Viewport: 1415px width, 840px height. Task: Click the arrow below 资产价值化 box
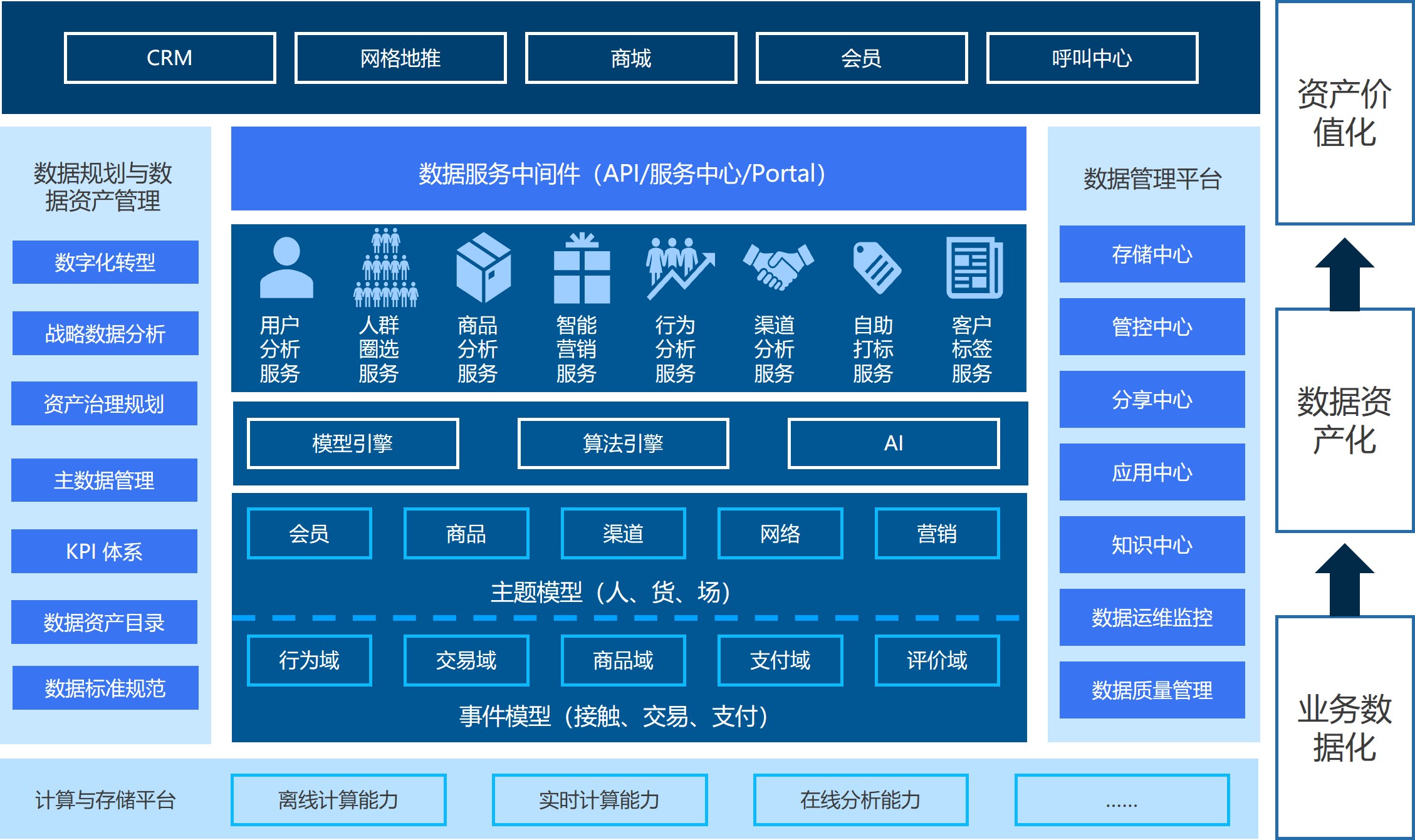(x=1344, y=274)
